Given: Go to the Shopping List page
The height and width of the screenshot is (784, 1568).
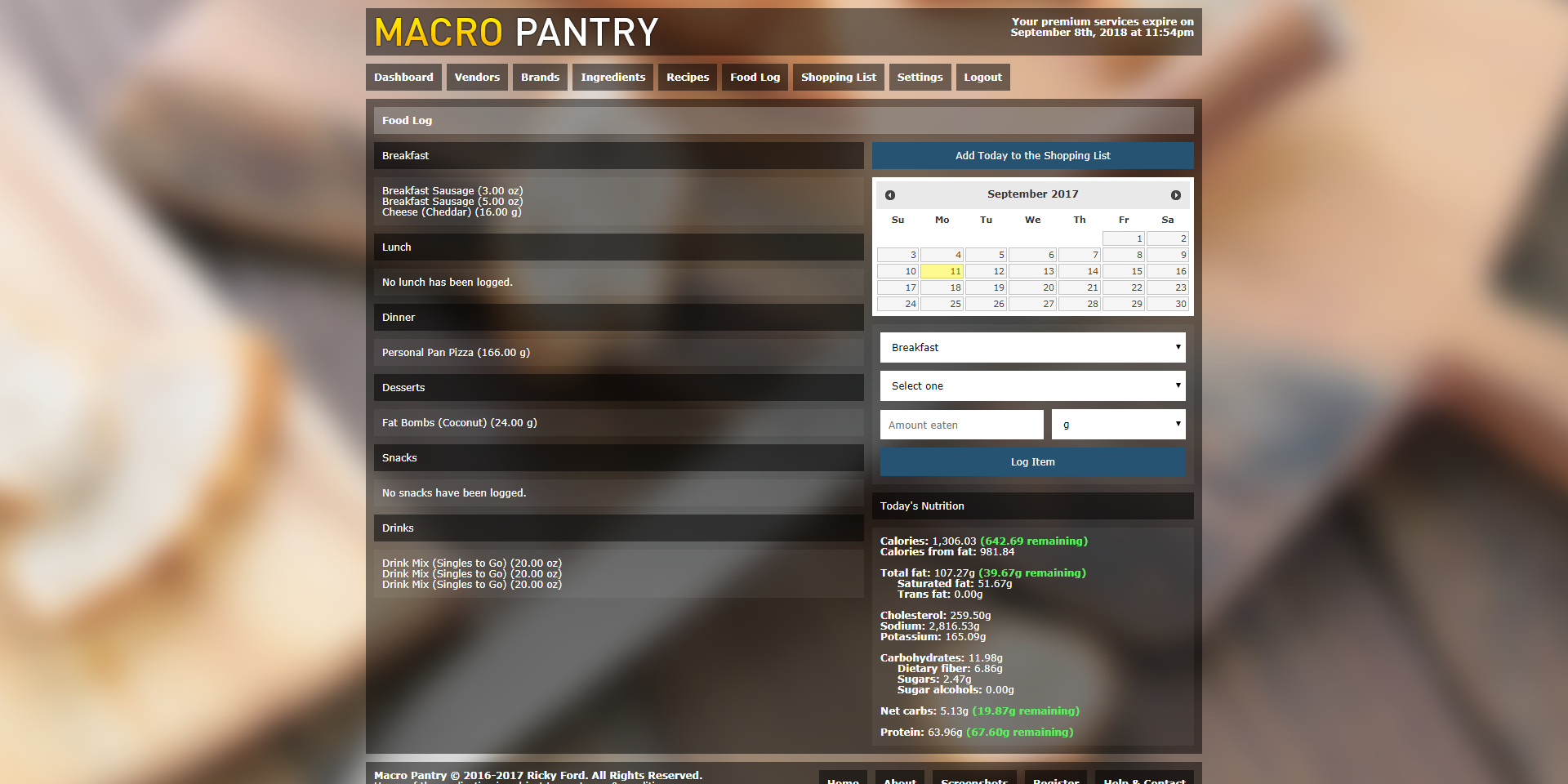Looking at the screenshot, I should (x=838, y=78).
